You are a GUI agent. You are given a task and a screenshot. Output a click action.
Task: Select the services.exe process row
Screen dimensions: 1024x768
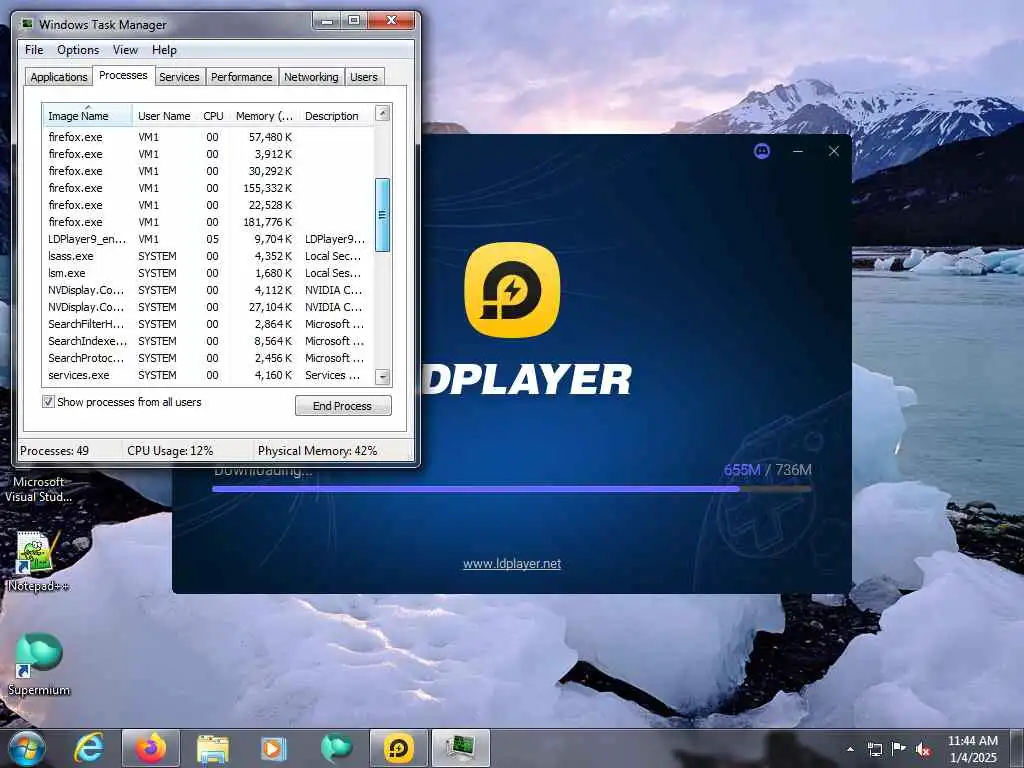pyautogui.click(x=208, y=375)
